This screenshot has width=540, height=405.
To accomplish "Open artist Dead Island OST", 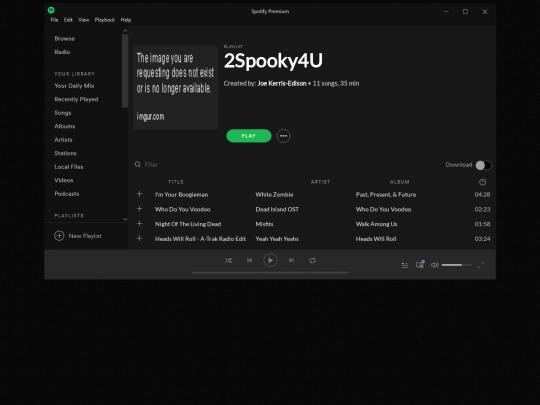I will tap(277, 209).
